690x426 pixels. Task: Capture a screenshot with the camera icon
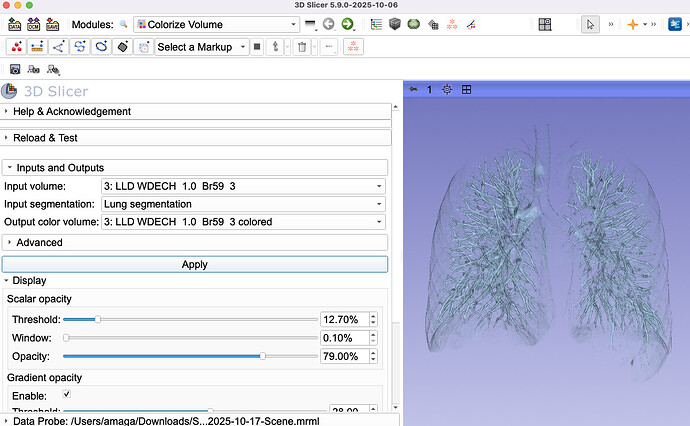[x=15, y=69]
